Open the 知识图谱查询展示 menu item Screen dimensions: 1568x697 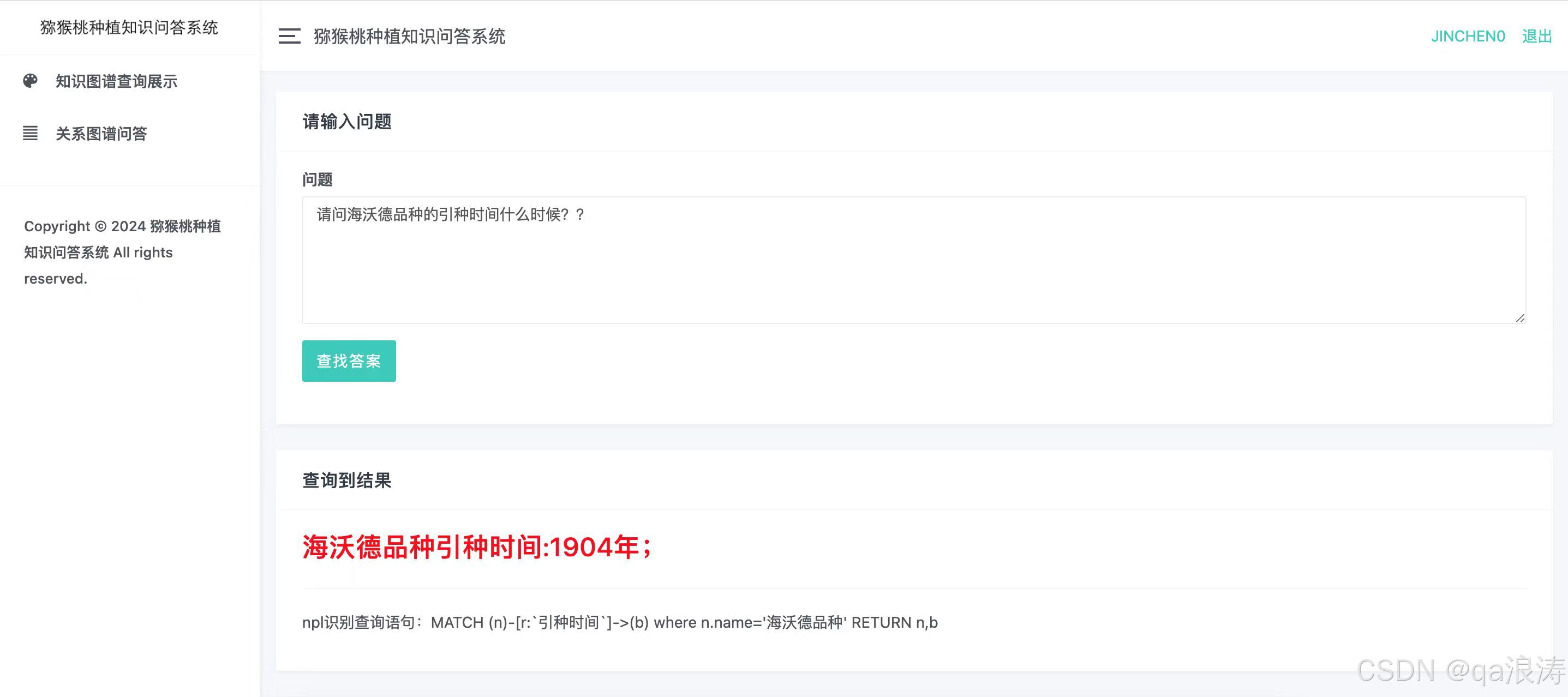[x=116, y=81]
